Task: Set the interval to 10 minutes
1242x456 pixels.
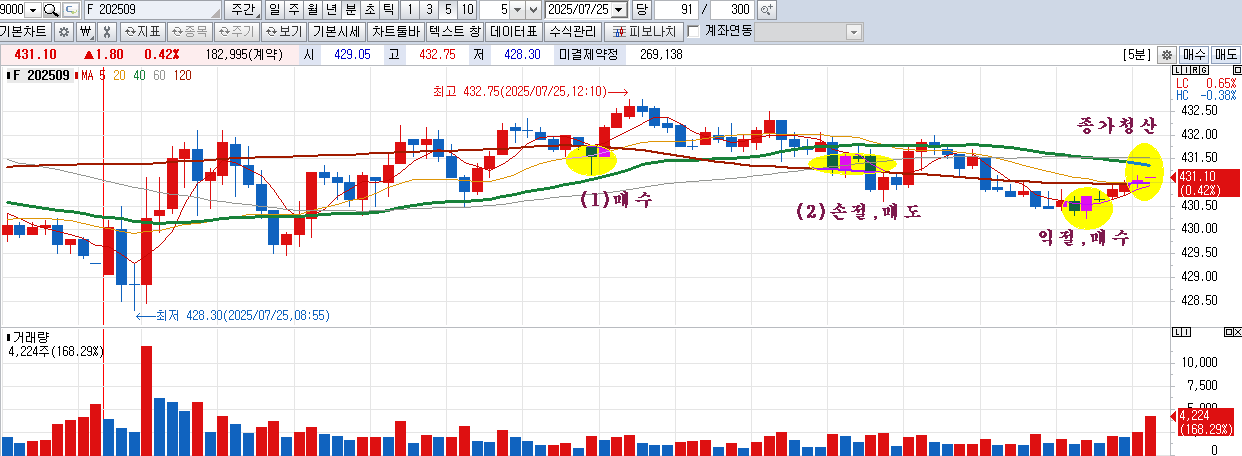Action: (x=467, y=10)
